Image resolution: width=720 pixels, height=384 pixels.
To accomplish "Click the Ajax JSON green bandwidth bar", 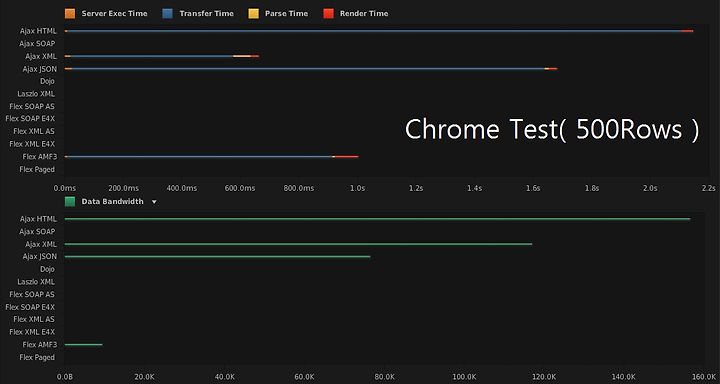I will pos(217,256).
